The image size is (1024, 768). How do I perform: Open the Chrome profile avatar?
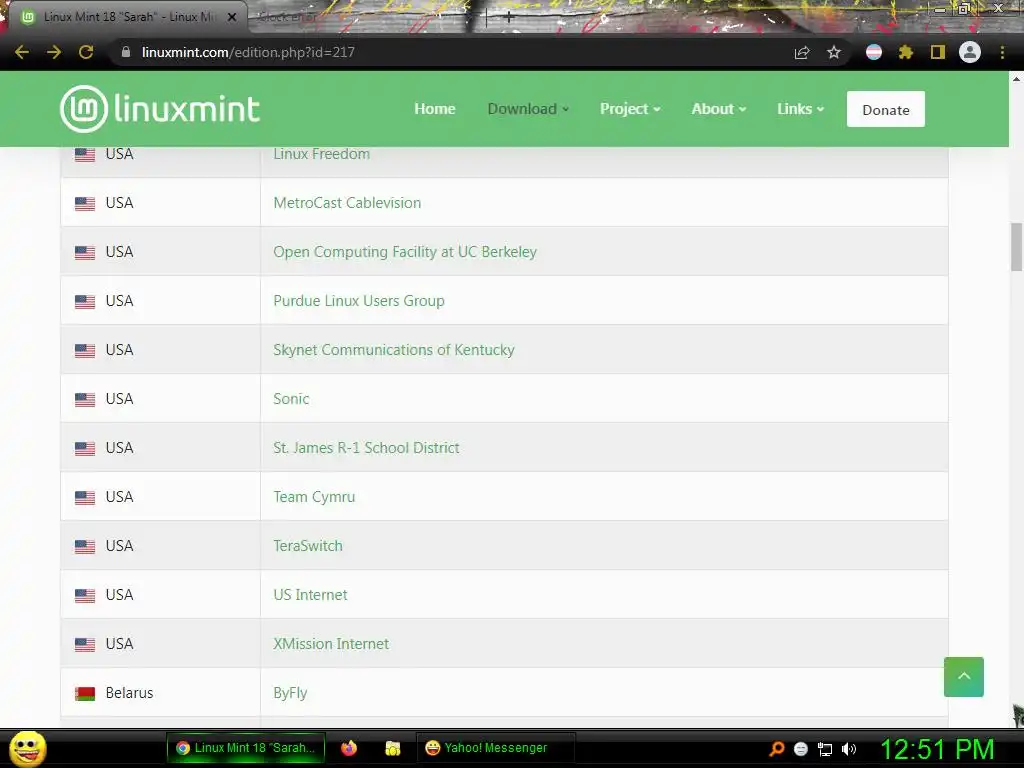pyautogui.click(x=970, y=52)
